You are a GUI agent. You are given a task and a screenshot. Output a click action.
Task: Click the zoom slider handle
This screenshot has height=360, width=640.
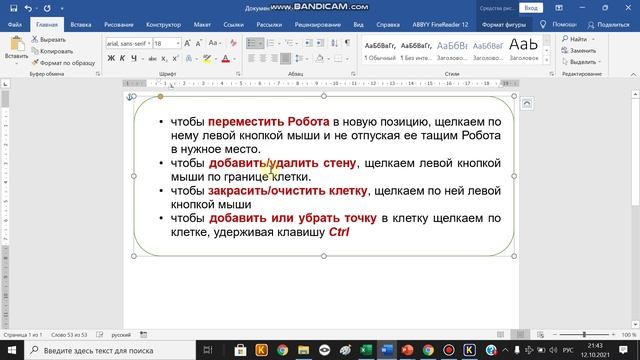pyautogui.click(x=584, y=335)
